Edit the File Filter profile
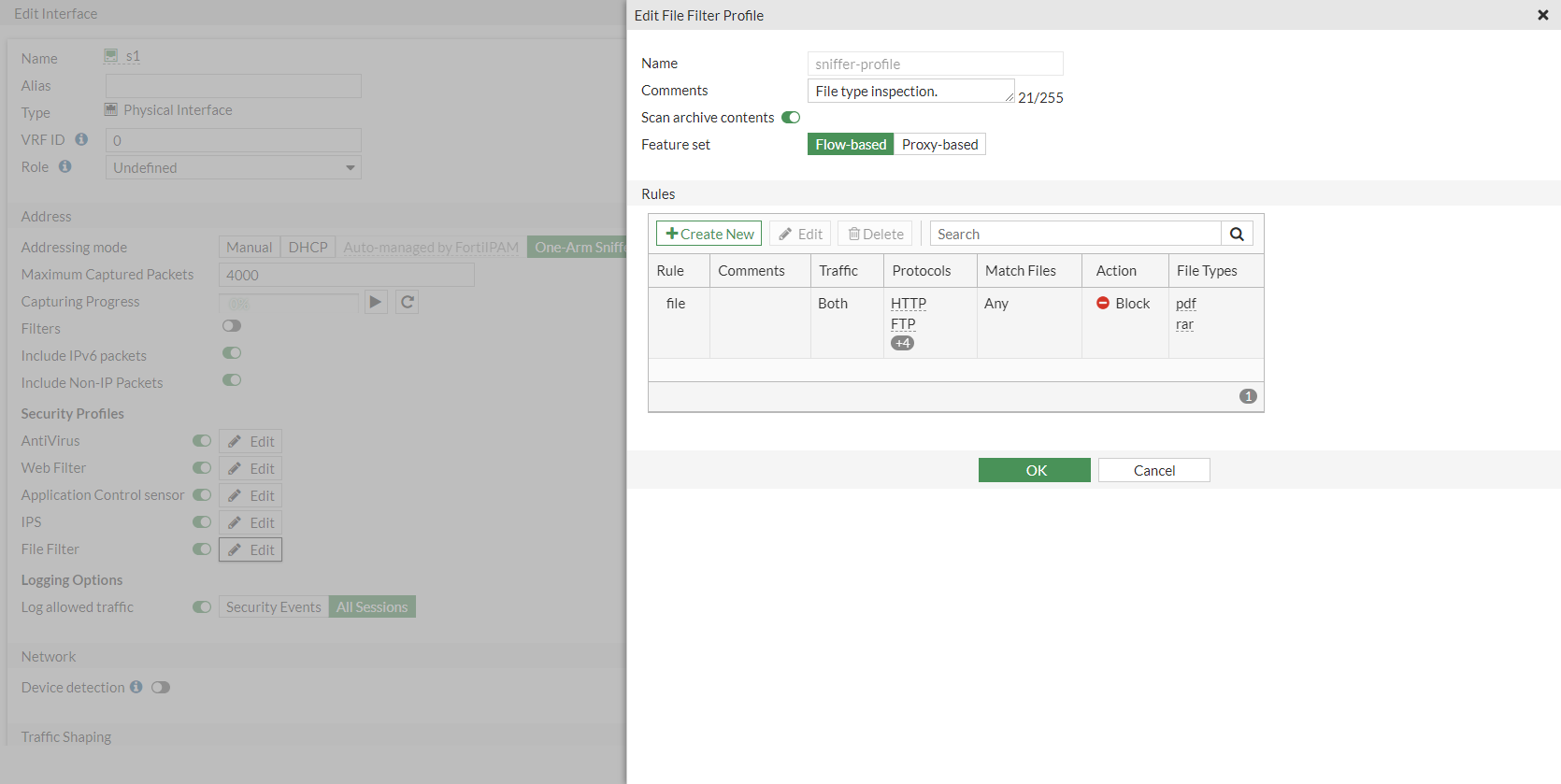Screen dimensions: 1561x784 coord(251,549)
